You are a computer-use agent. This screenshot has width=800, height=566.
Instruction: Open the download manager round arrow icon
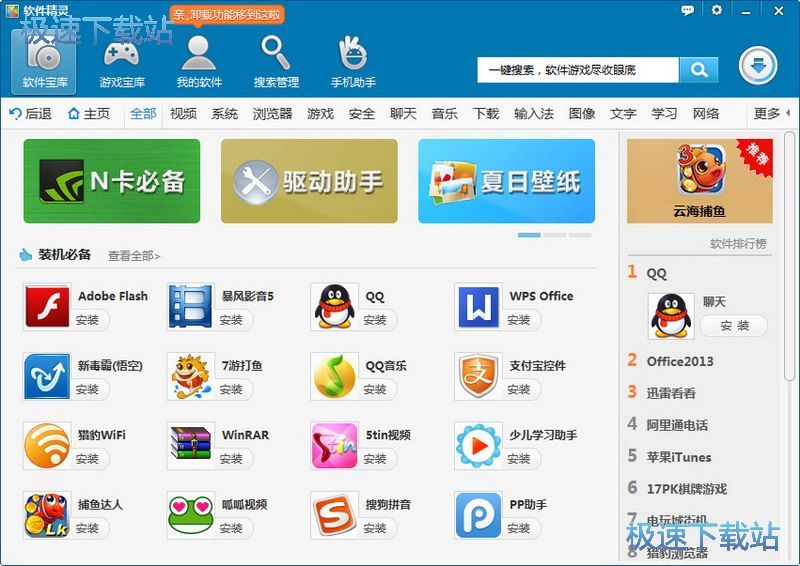point(758,66)
